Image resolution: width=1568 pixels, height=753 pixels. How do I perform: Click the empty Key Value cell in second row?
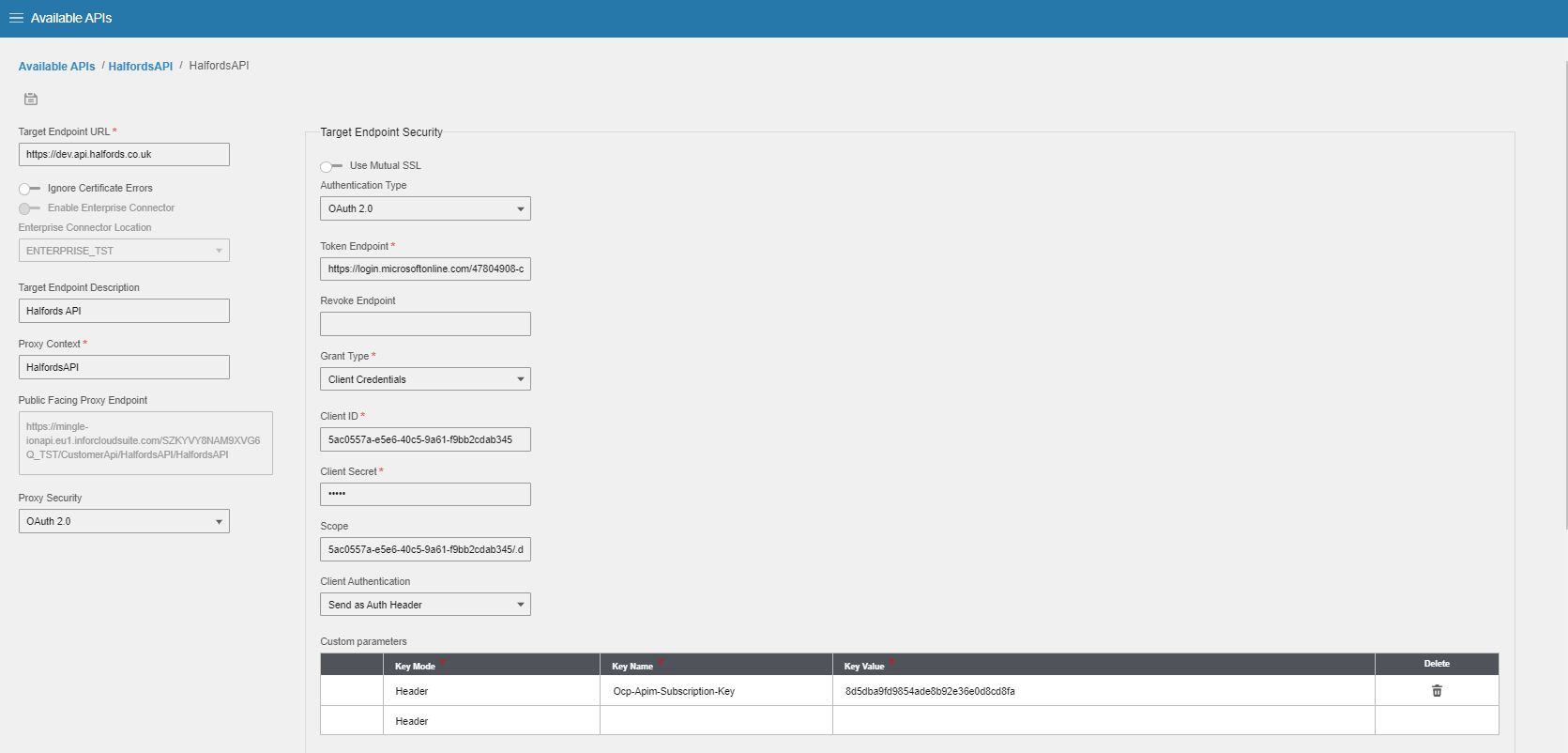click(x=1104, y=721)
